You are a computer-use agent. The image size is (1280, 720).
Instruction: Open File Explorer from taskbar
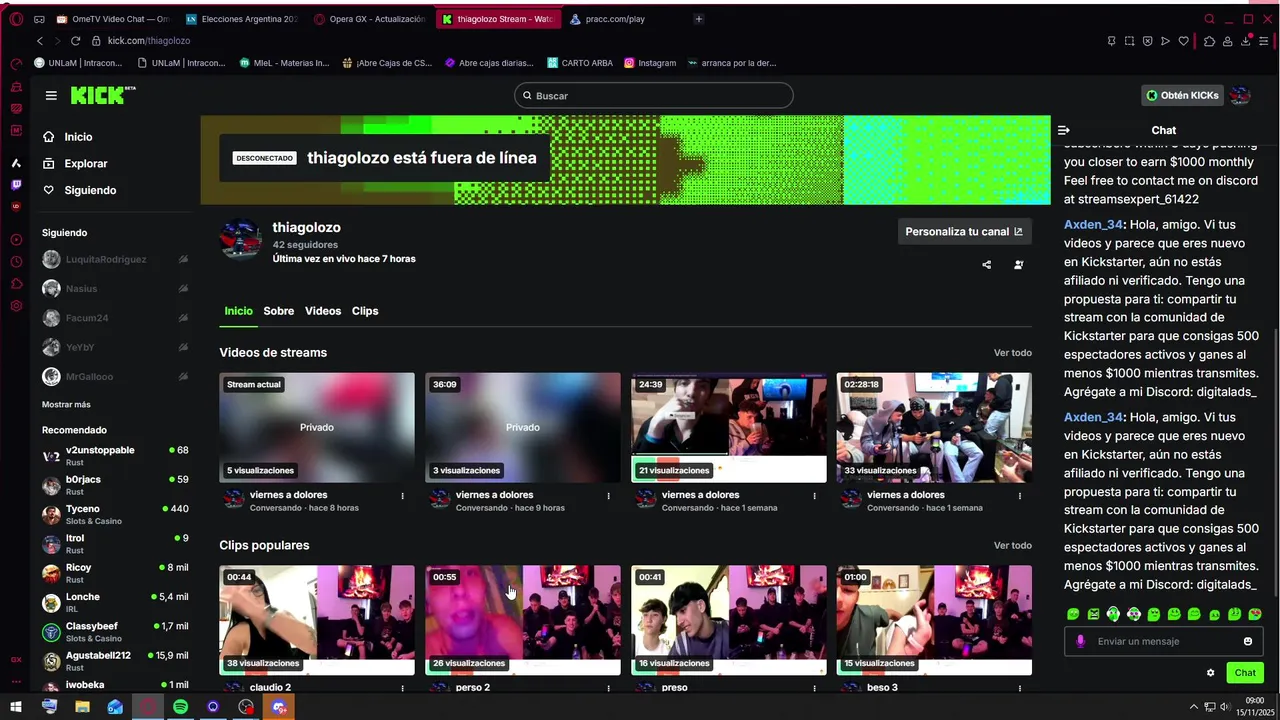coord(82,707)
